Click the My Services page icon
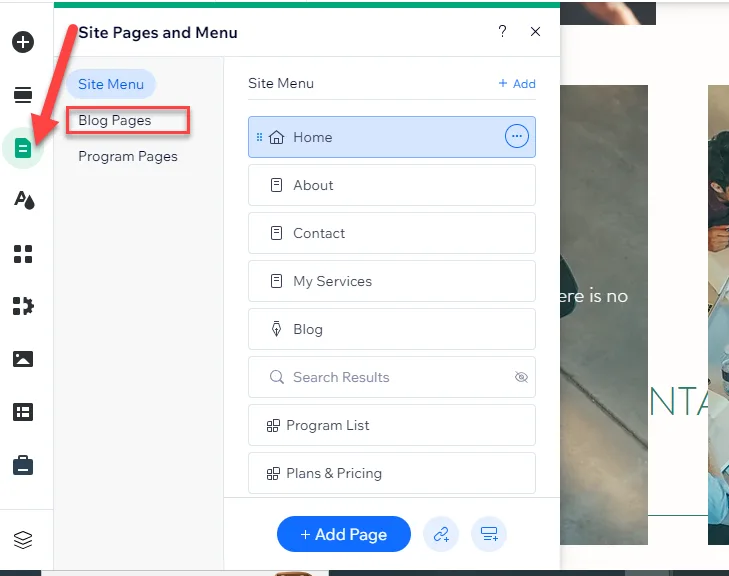 [x=276, y=281]
